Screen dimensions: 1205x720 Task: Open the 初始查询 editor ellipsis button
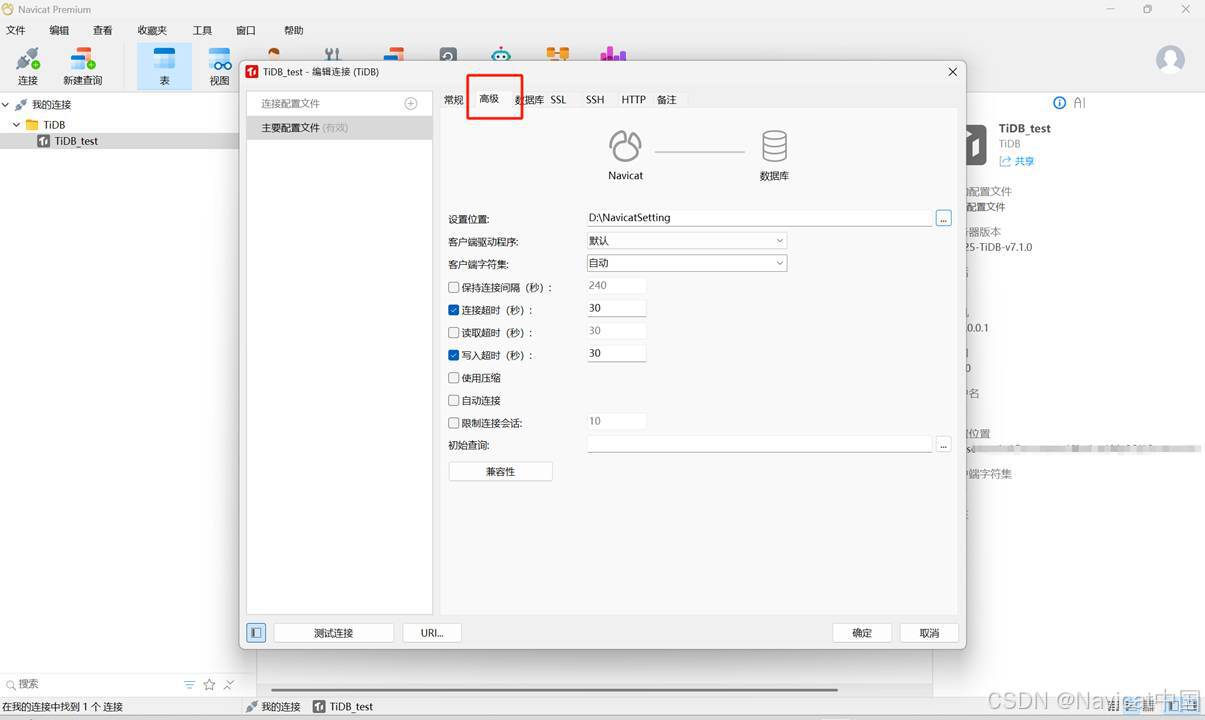(x=943, y=445)
